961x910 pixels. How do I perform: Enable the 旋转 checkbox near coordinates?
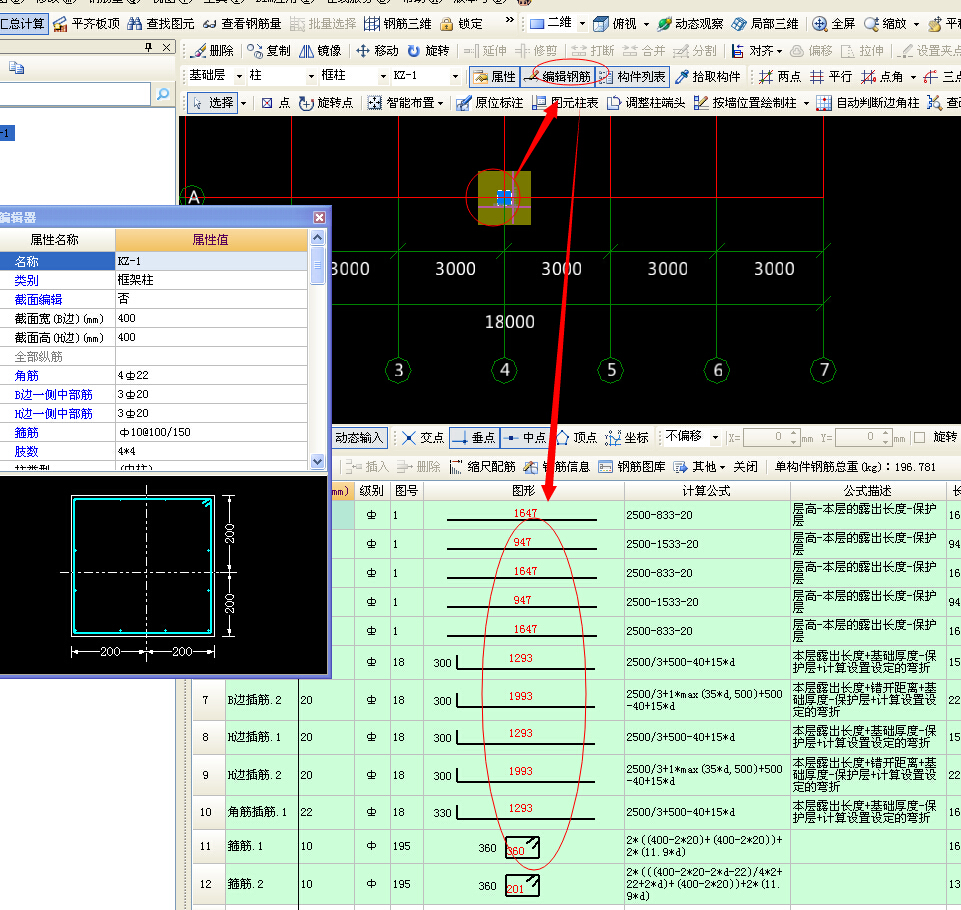point(919,437)
